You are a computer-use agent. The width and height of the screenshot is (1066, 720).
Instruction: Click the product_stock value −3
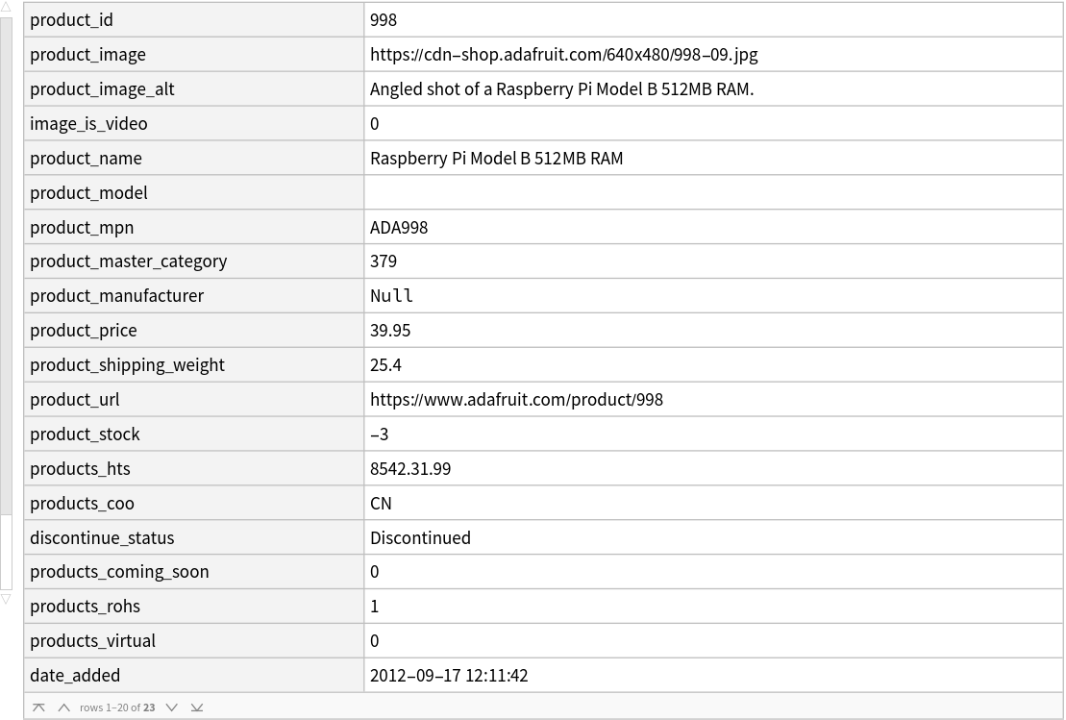tap(380, 434)
